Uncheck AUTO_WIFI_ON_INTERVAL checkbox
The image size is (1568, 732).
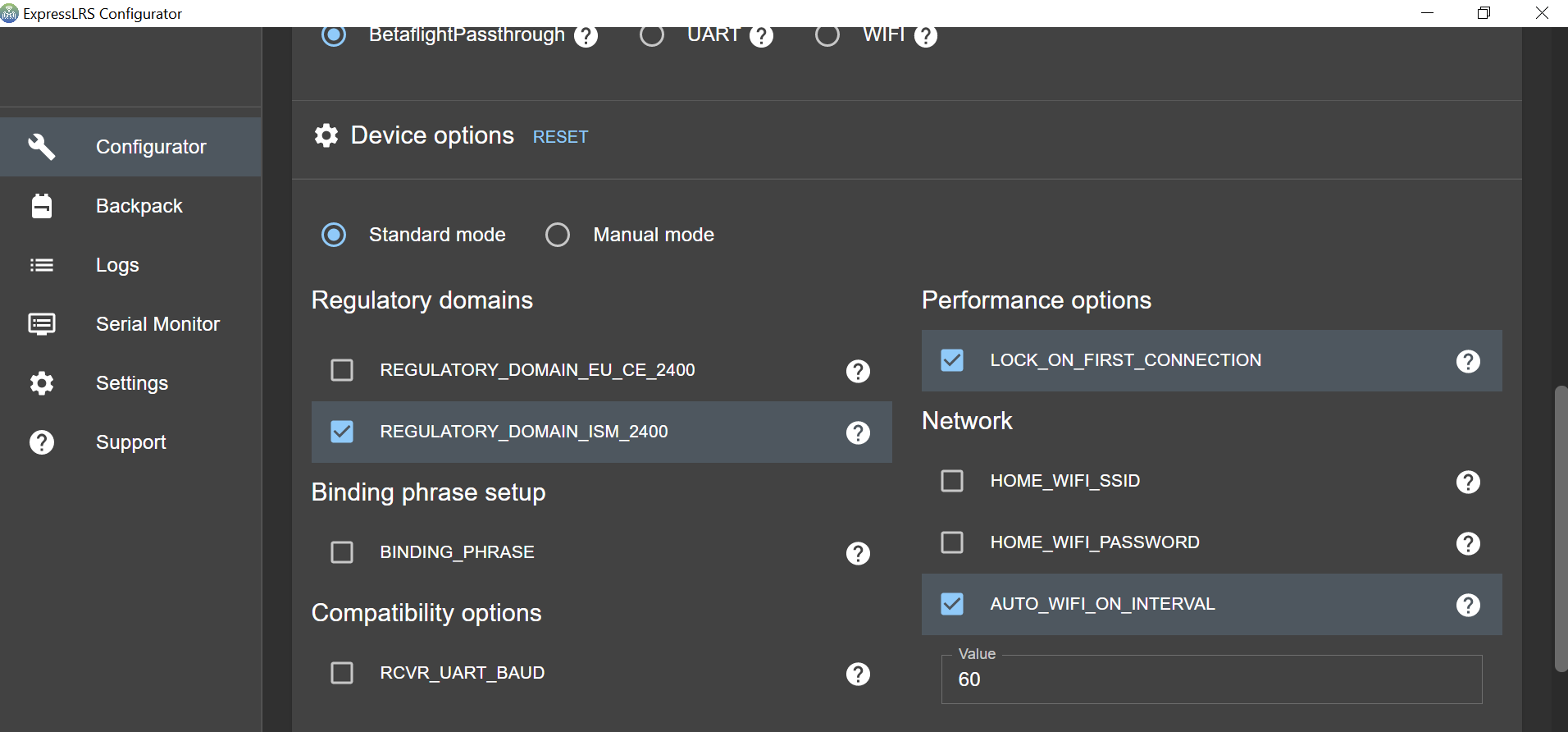(x=952, y=604)
